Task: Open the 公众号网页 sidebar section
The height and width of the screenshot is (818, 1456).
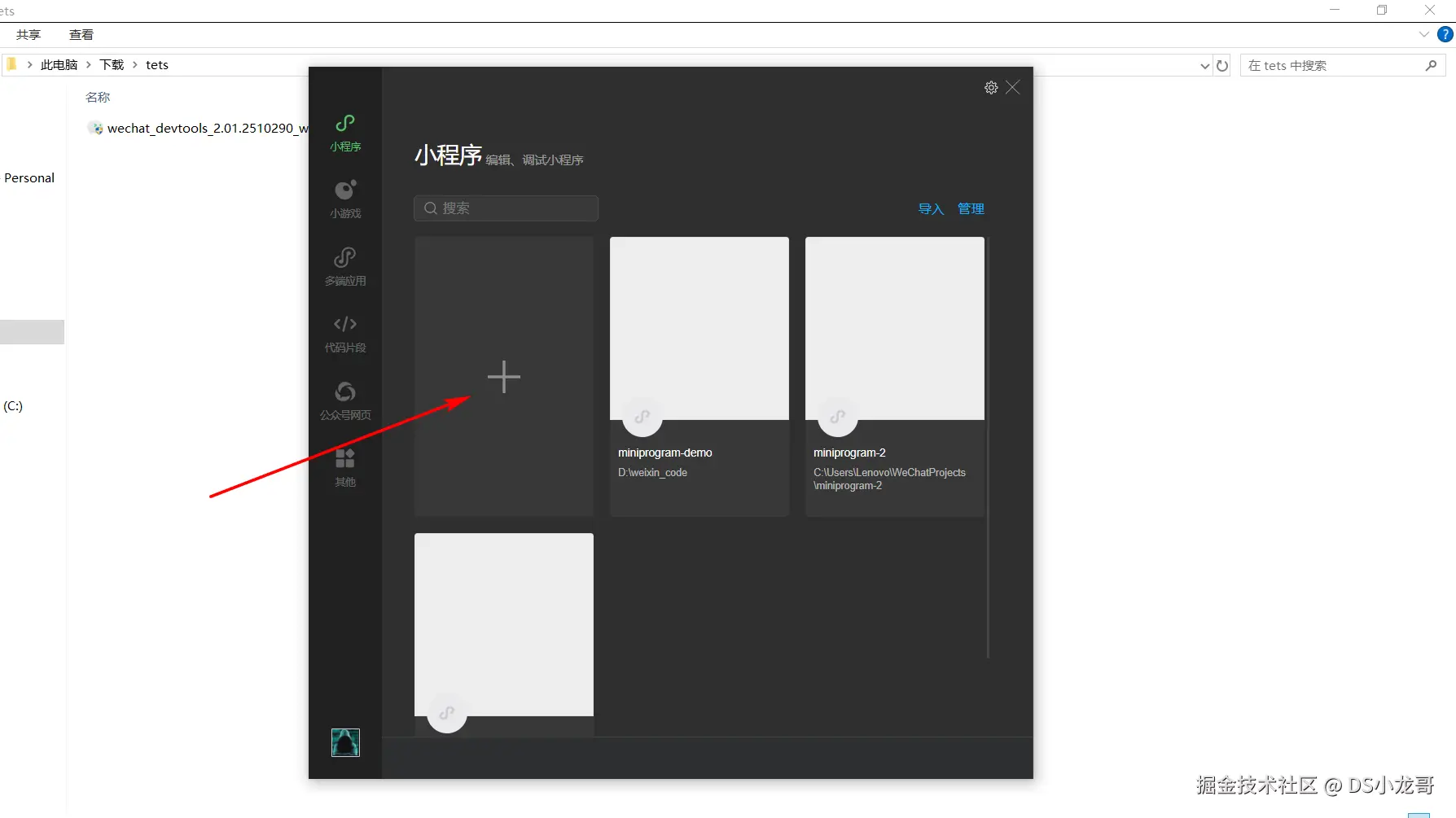Action: click(345, 401)
